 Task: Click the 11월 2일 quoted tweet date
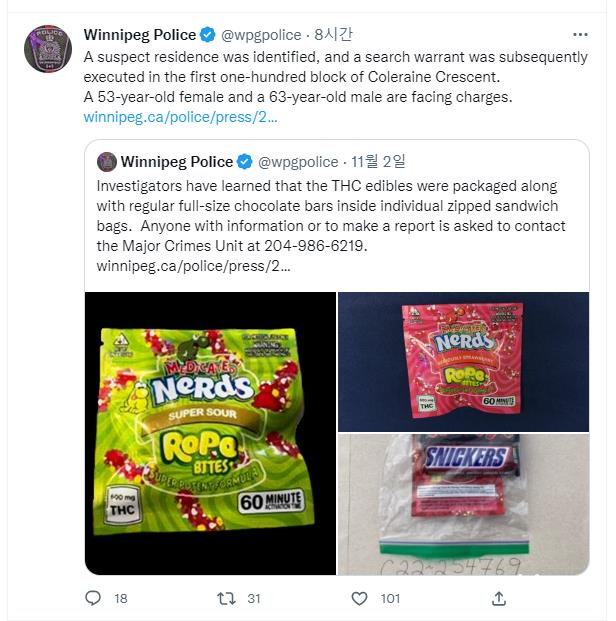(x=378, y=162)
